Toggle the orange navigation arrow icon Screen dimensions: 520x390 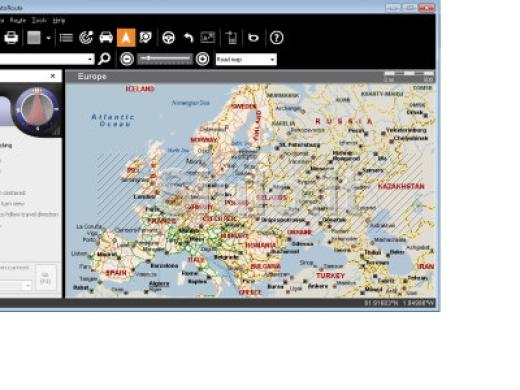click(126, 38)
